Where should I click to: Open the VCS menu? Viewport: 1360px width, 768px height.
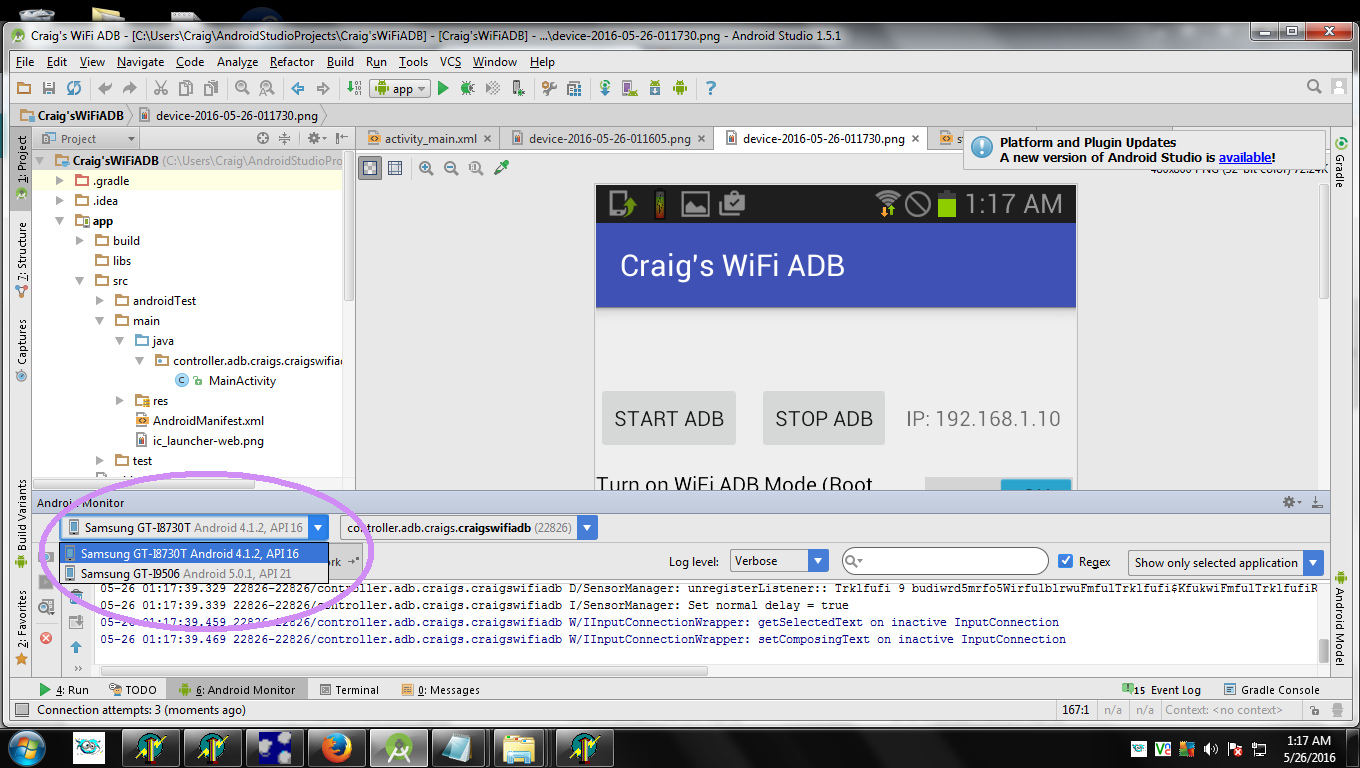coord(450,62)
